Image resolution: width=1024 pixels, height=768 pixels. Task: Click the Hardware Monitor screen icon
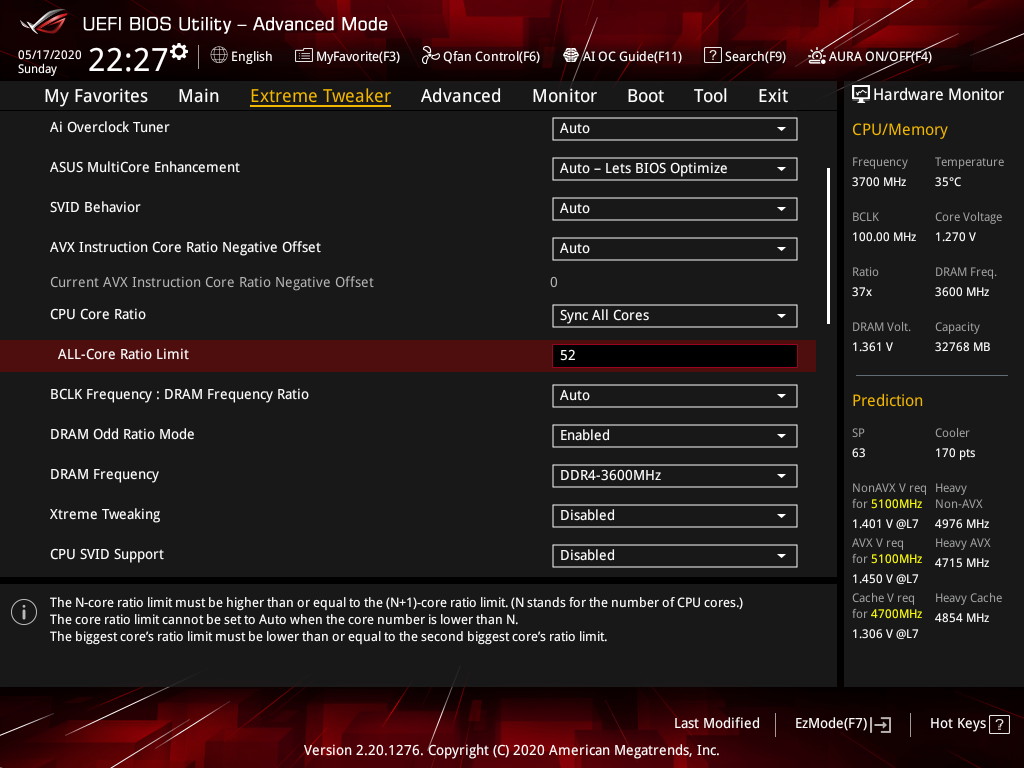pos(861,95)
